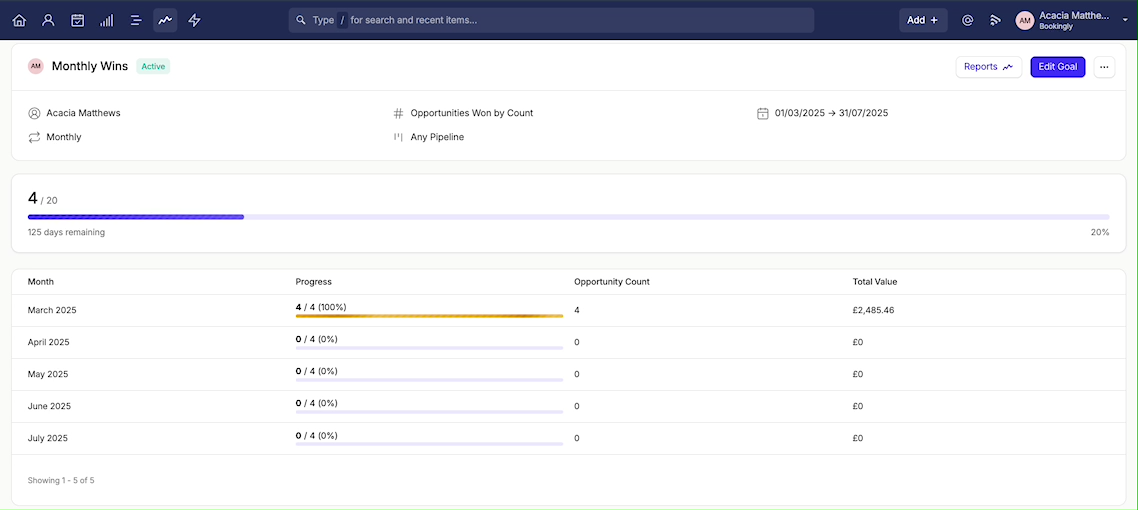
Task: Focus the search and recent items field
Action: [551, 20]
